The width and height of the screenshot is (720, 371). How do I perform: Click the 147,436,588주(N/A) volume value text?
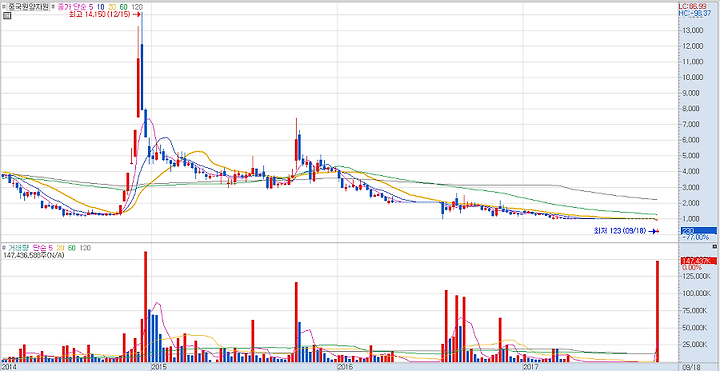[34, 255]
